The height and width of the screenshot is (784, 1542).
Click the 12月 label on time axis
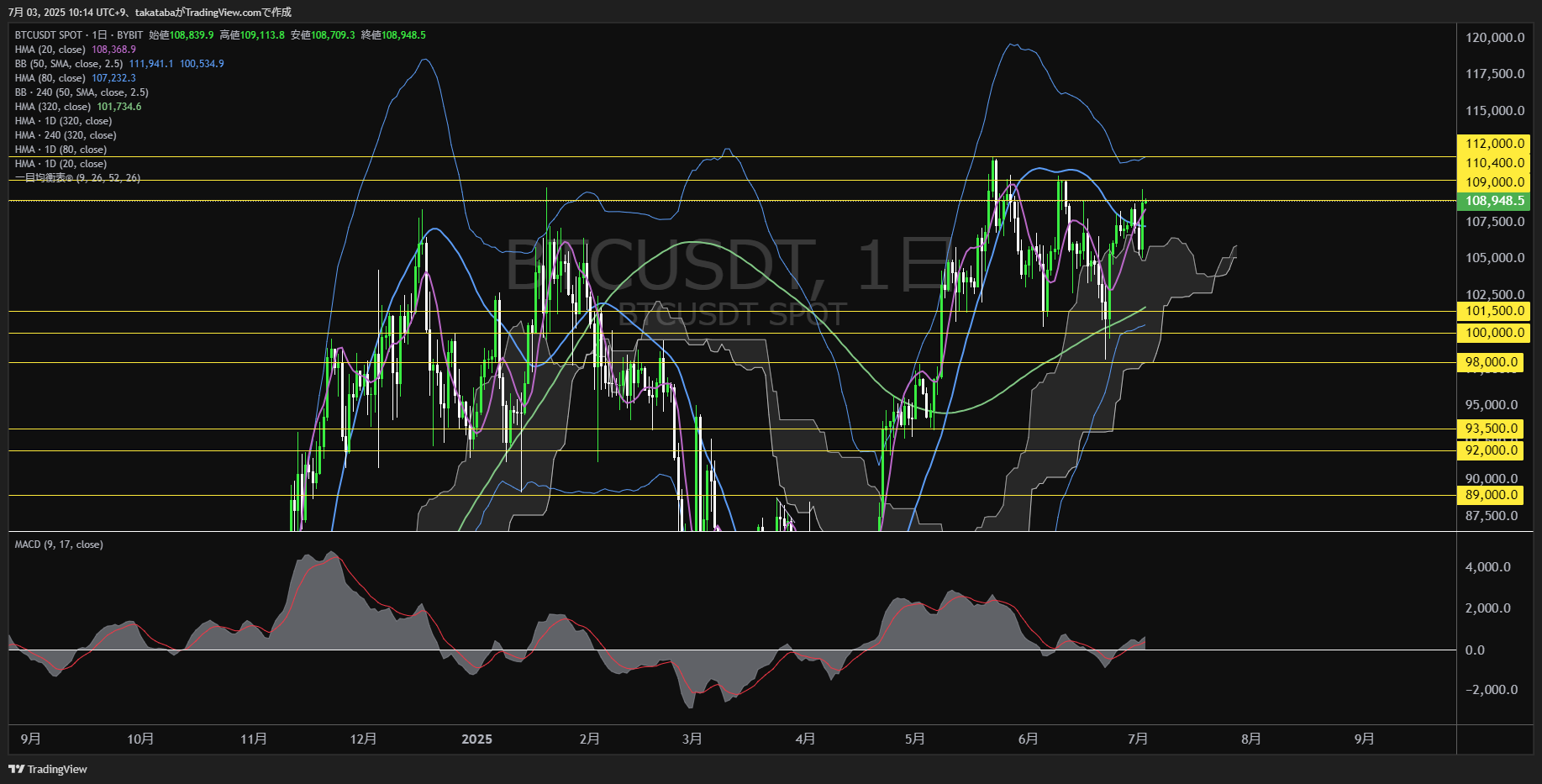[363, 739]
